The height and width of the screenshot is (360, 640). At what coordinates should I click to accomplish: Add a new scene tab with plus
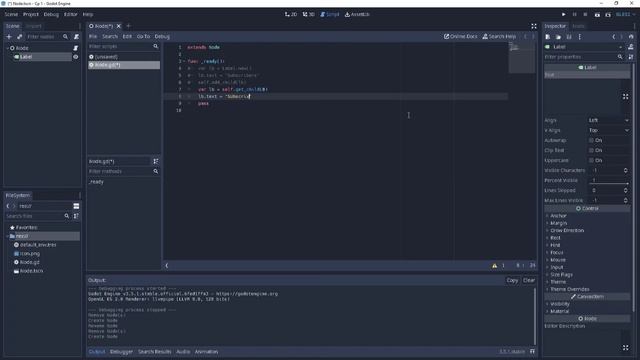tap(128, 26)
